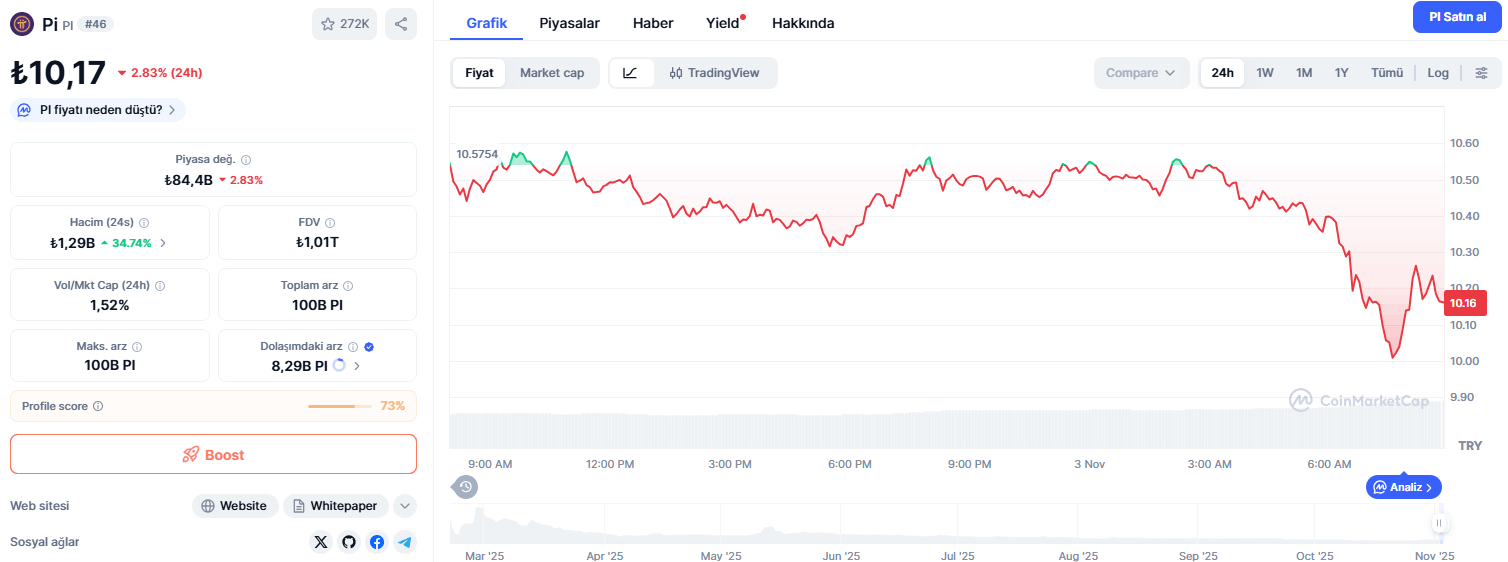The height and width of the screenshot is (562, 1508).
Task: Click the 1,52% Vol/Mkt Cap value
Action: 110,305
